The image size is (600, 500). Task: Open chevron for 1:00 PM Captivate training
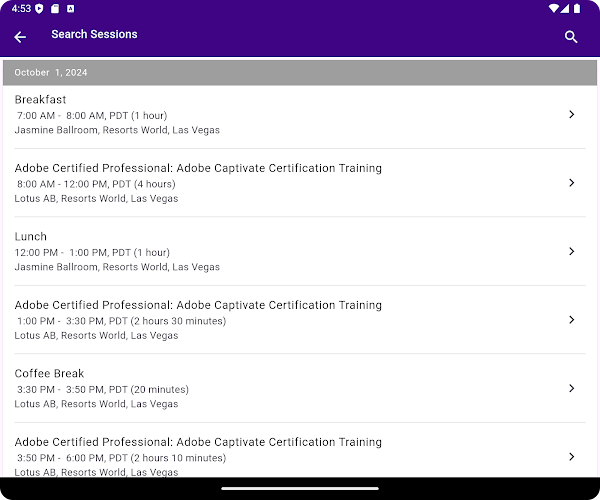[x=571, y=320]
